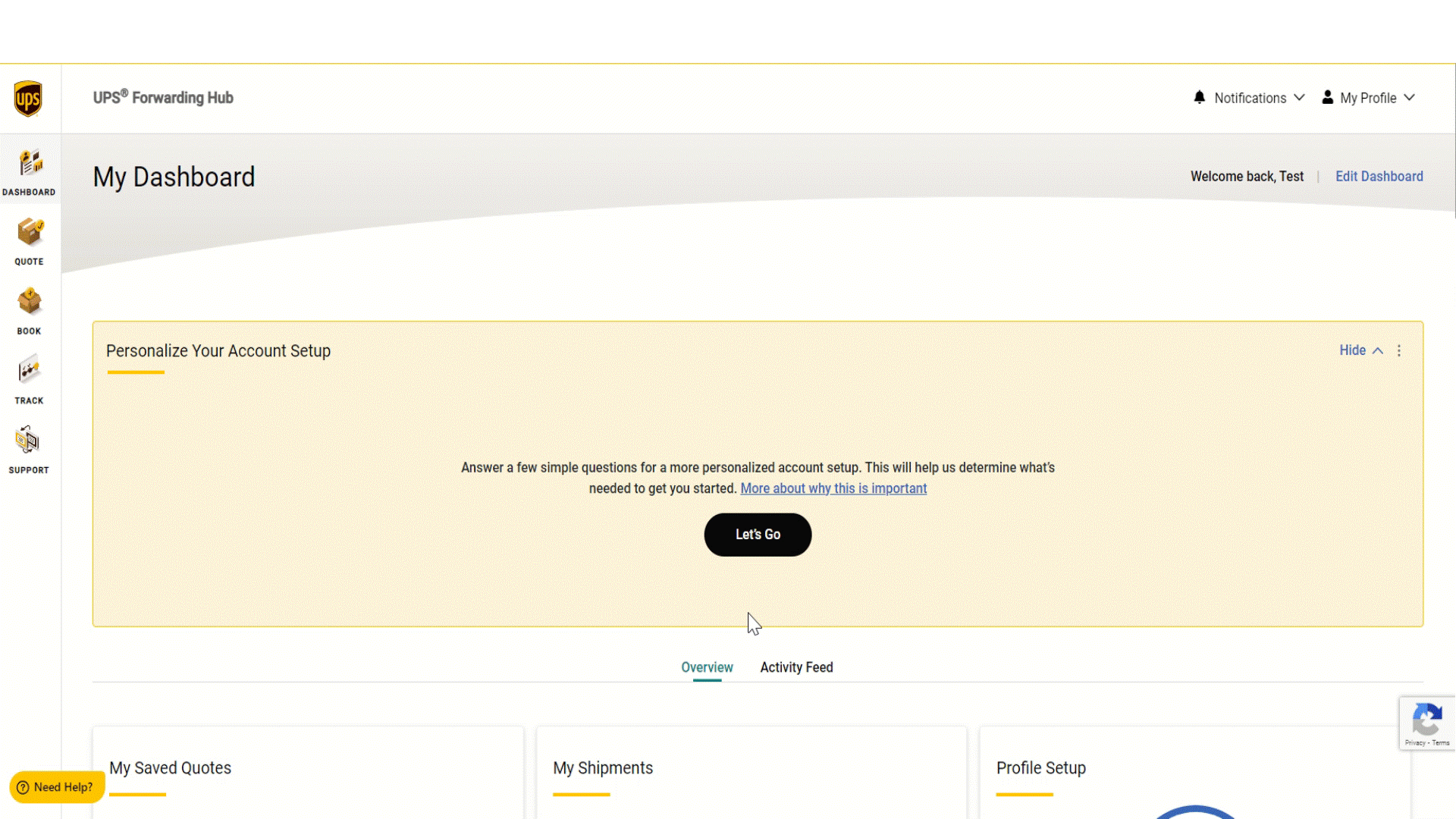Click the notifications bell icon
Screen dimensions: 1456x819
pos(1199,98)
